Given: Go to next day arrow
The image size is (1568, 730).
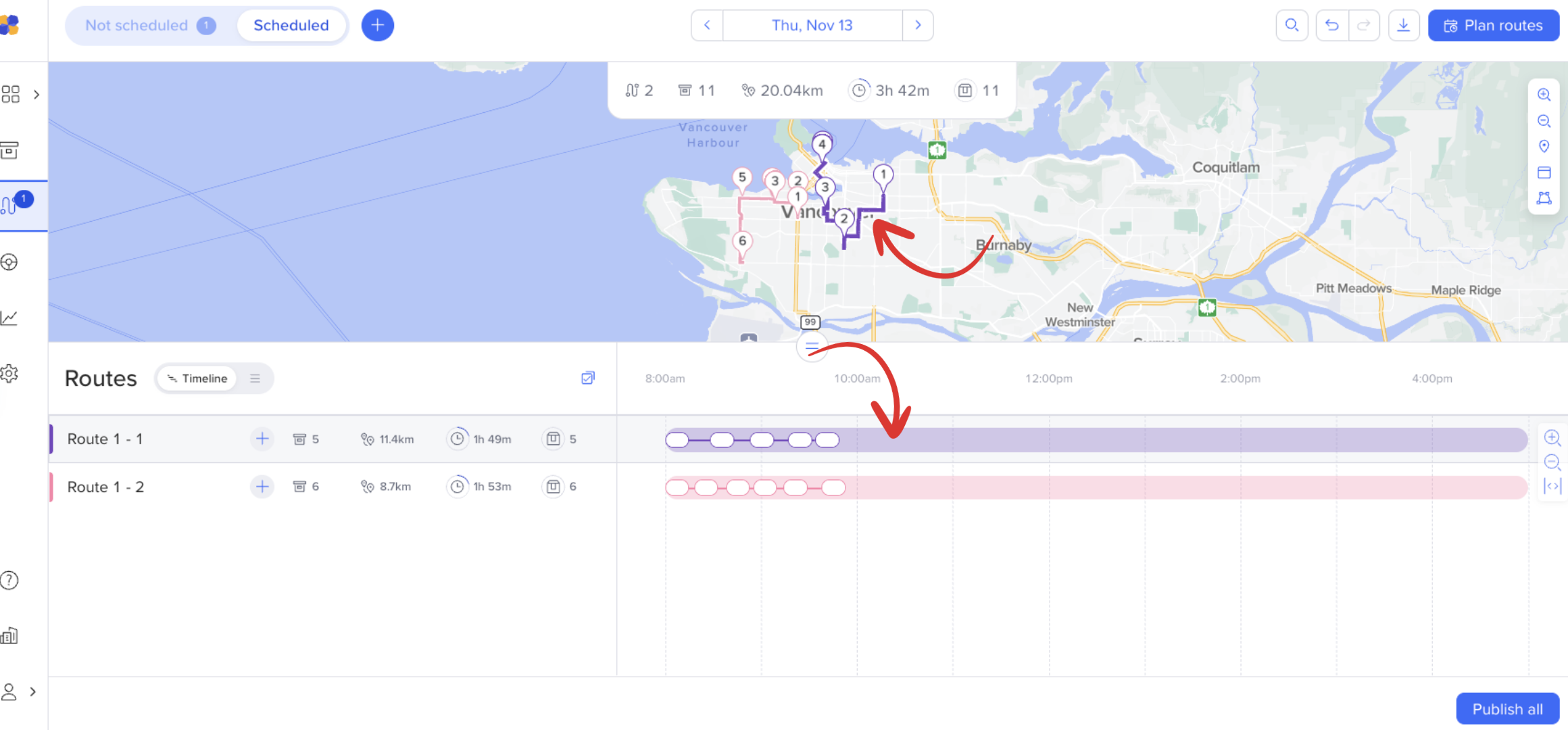Looking at the screenshot, I should coord(918,26).
